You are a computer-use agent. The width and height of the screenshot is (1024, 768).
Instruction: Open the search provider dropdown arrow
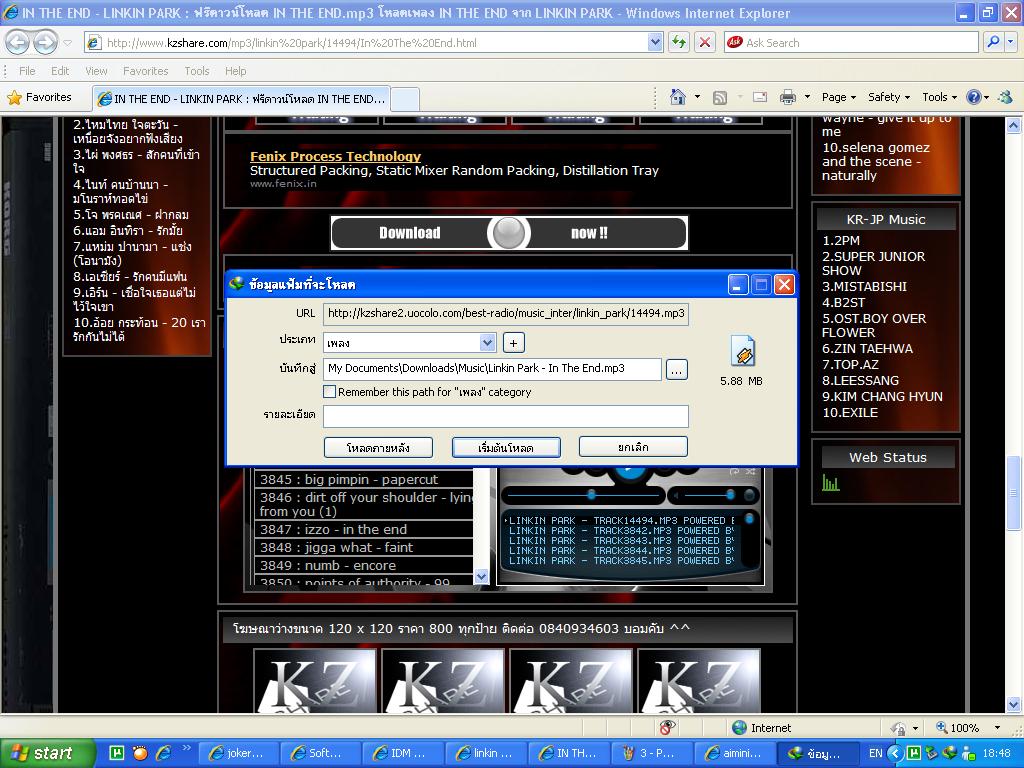tap(1011, 42)
